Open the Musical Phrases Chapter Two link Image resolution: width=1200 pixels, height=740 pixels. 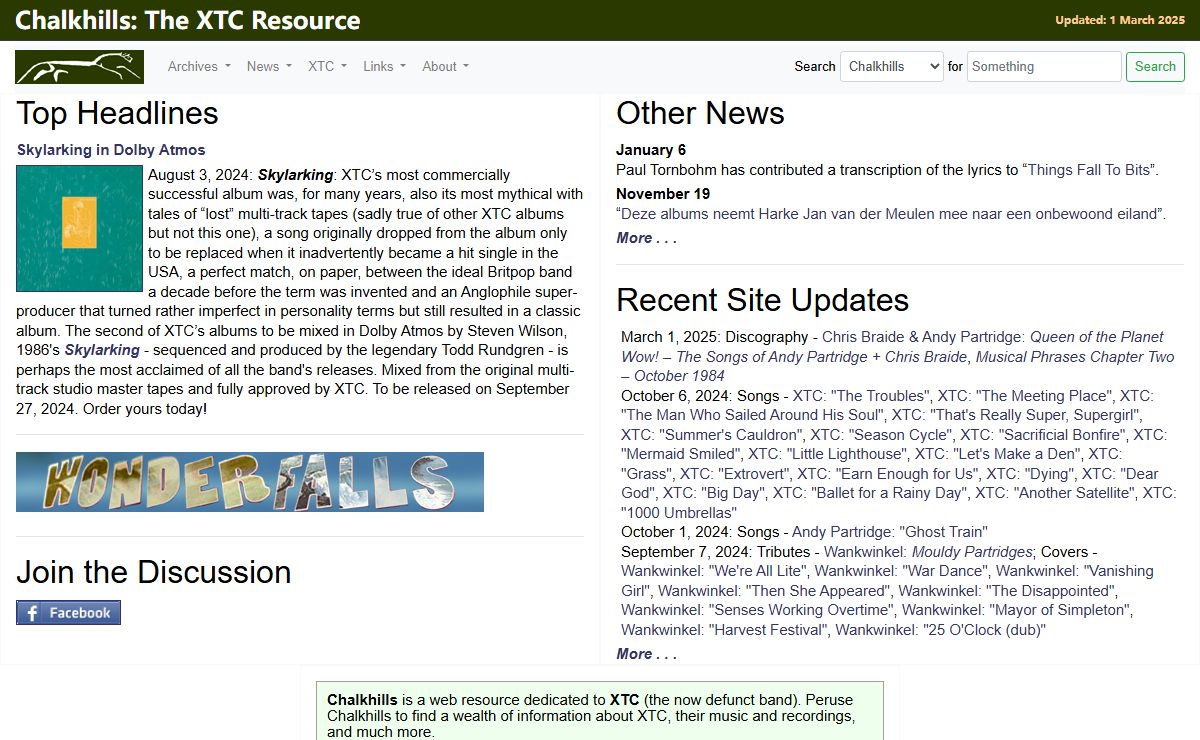(x=898, y=366)
